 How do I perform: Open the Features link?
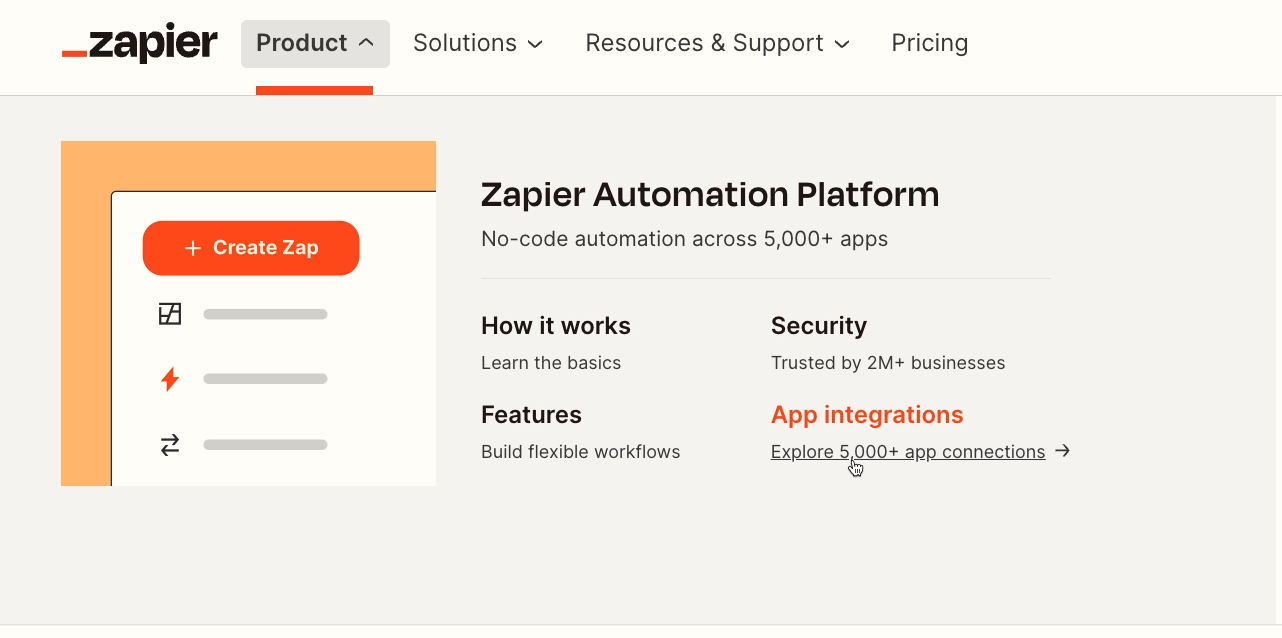coord(531,415)
